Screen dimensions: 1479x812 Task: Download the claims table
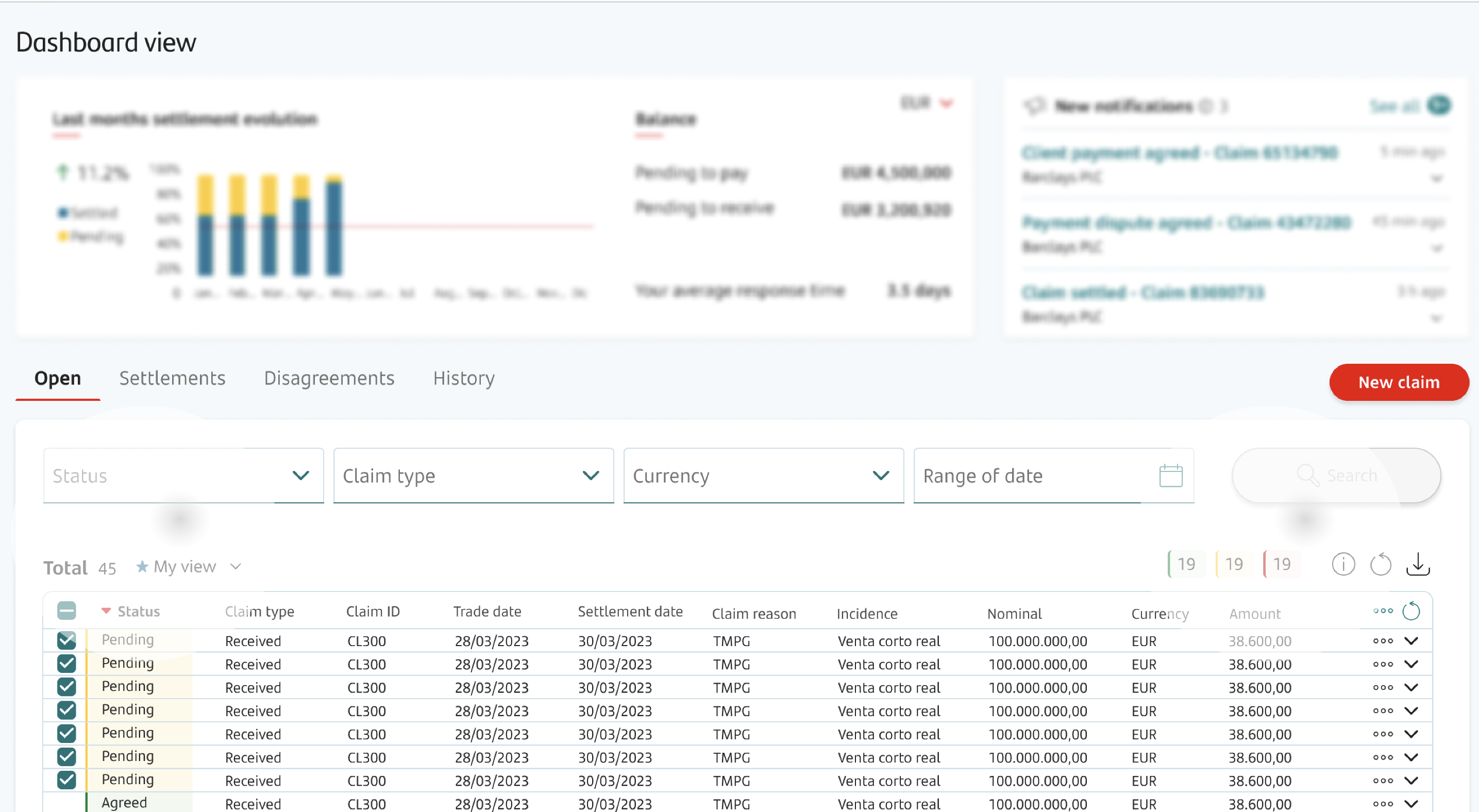pyautogui.click(x=1418, y=564)
